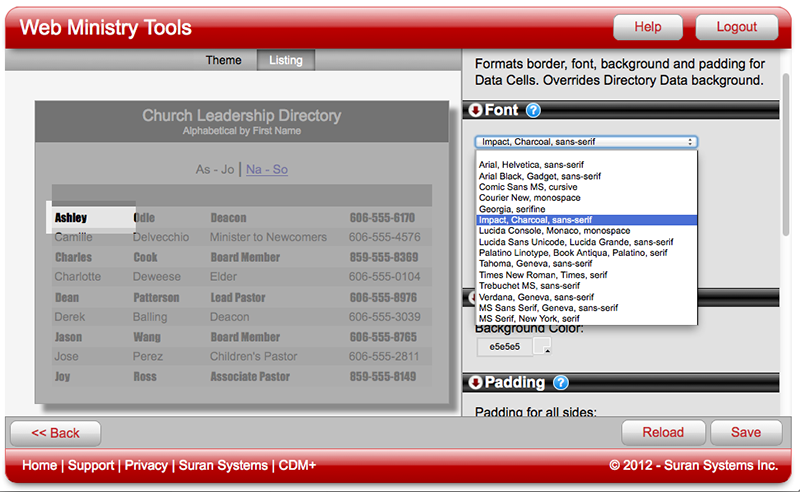Switch to the Theme tab

coord(223,60)
